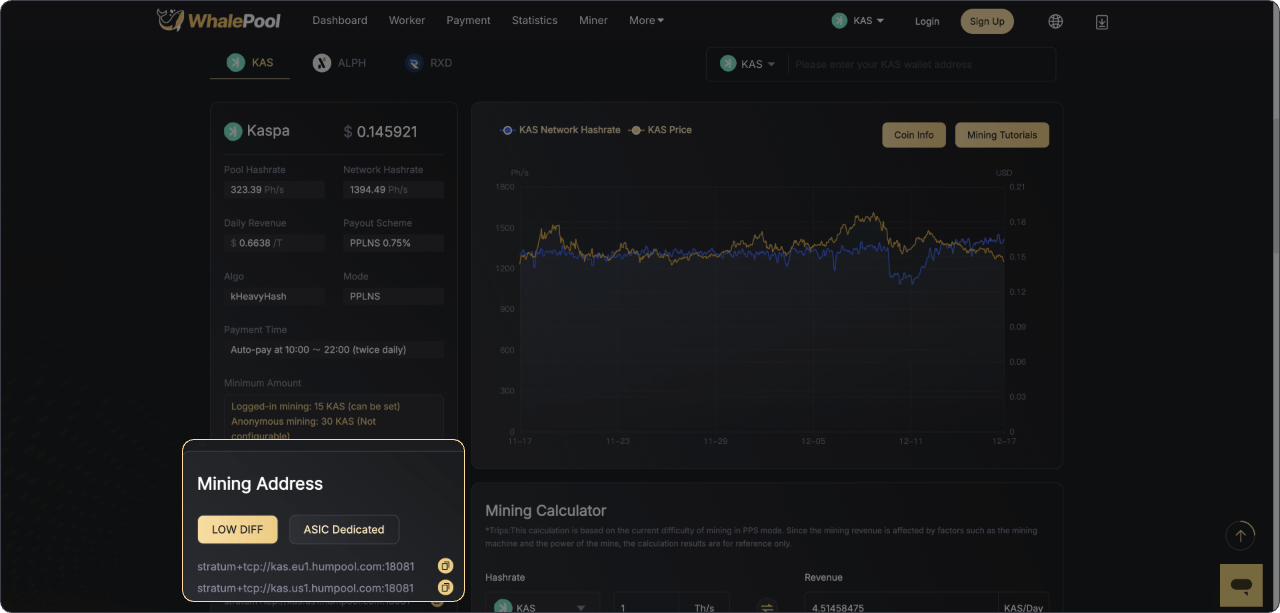Click the swap icon in Mining Calculator
The image size is (1280, 613).
pyautogui.click(x=767, y=607)
